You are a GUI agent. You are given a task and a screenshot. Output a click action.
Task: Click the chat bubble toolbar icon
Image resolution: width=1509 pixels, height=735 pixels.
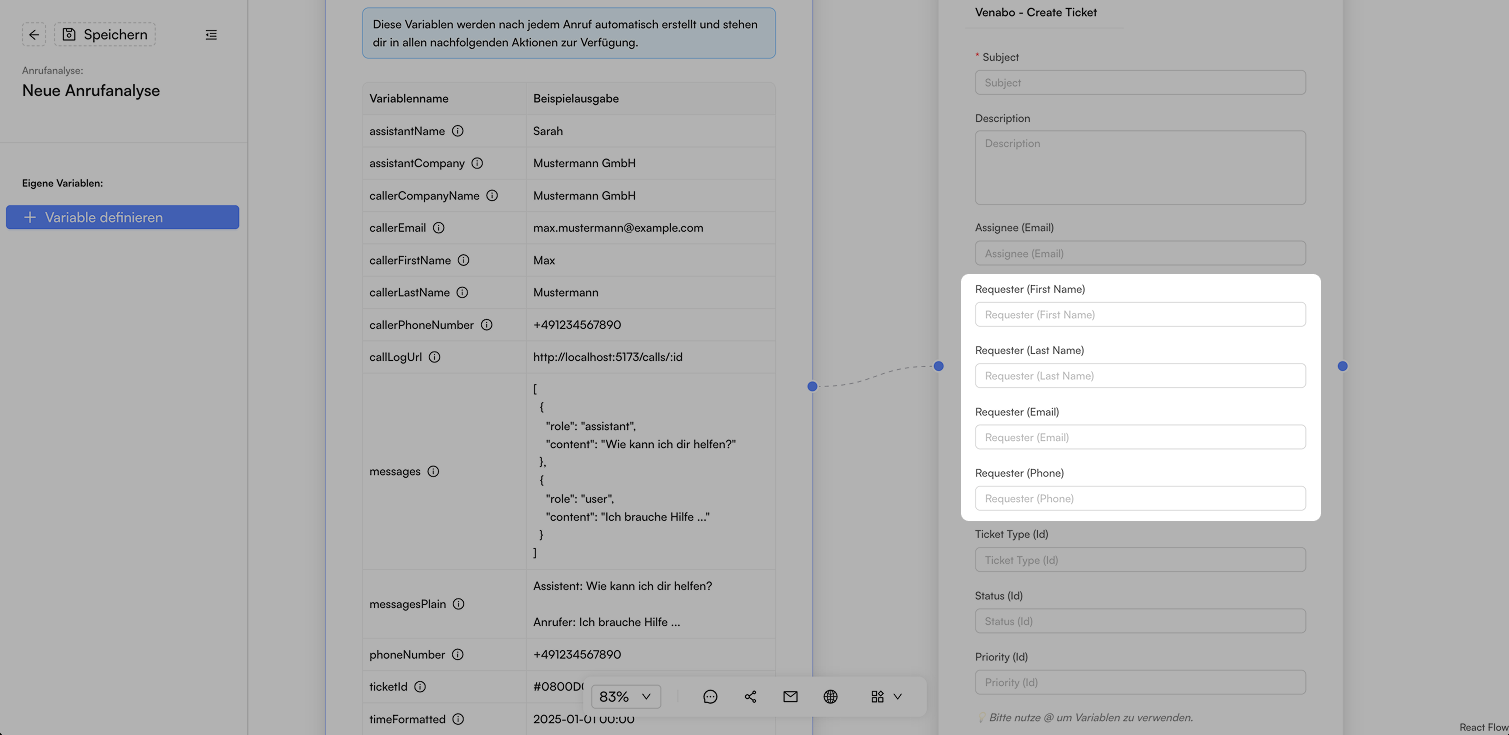coord(710,697)
